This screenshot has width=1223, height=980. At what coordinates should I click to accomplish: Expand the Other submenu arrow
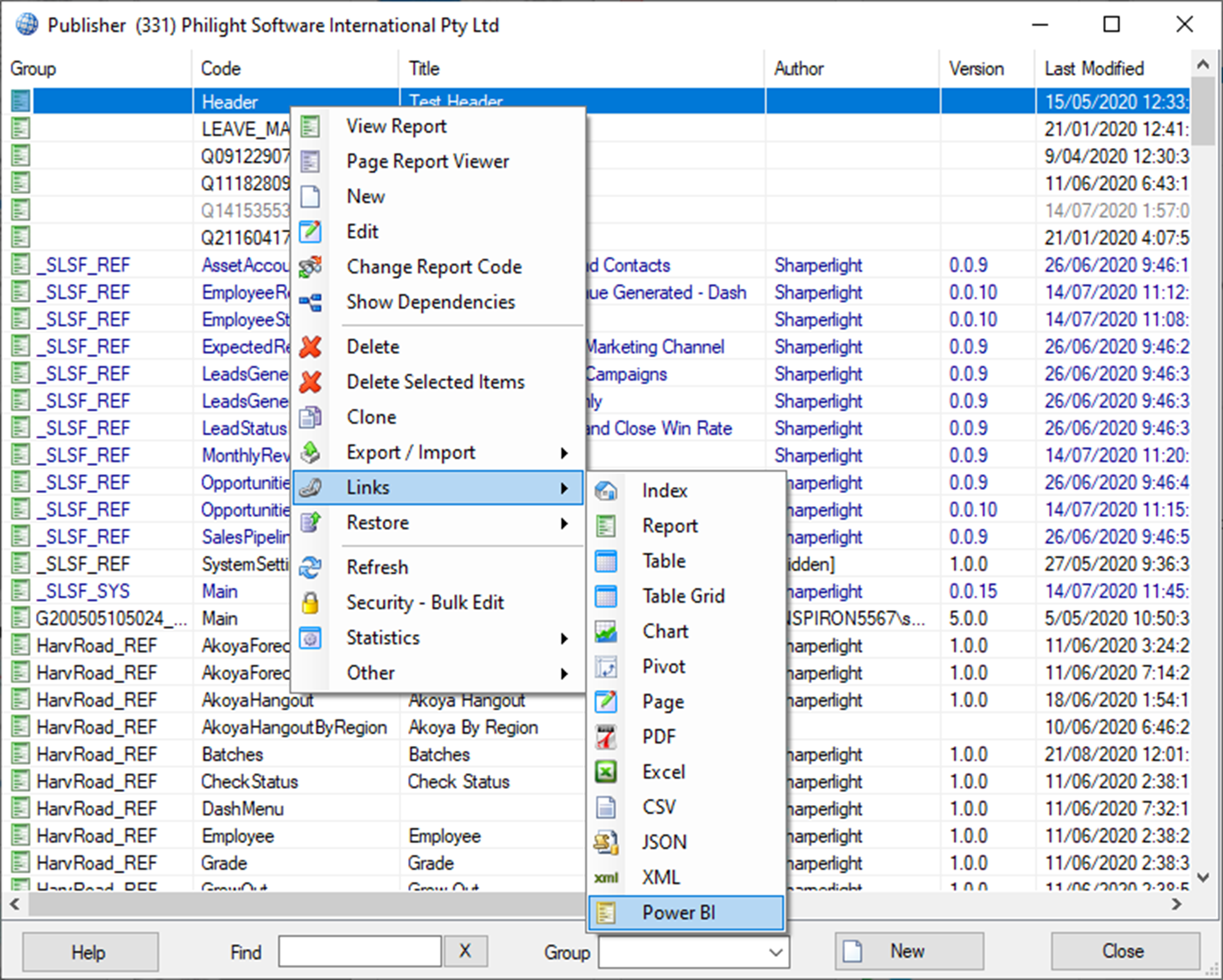coord(564,674)
